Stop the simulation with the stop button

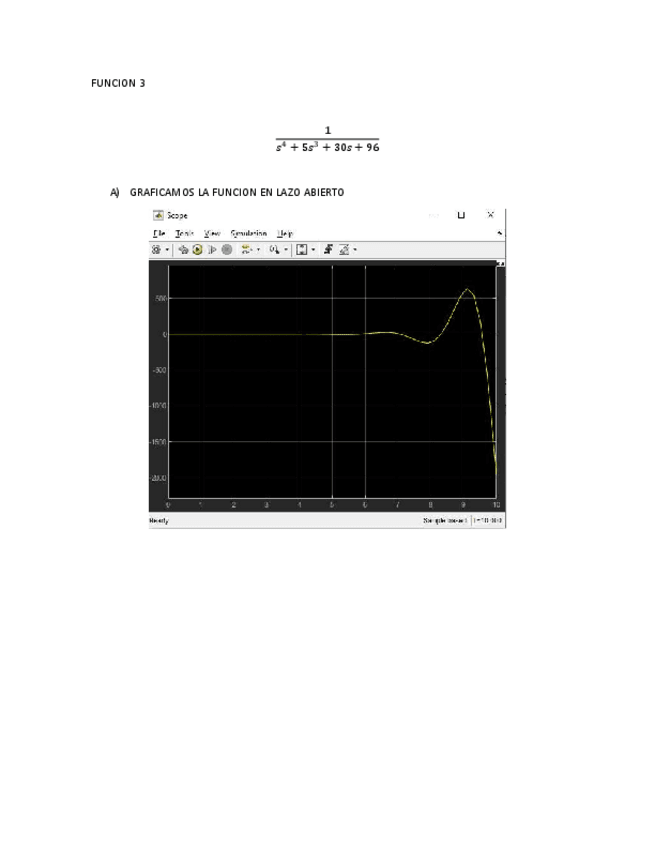tap(227, 250)
